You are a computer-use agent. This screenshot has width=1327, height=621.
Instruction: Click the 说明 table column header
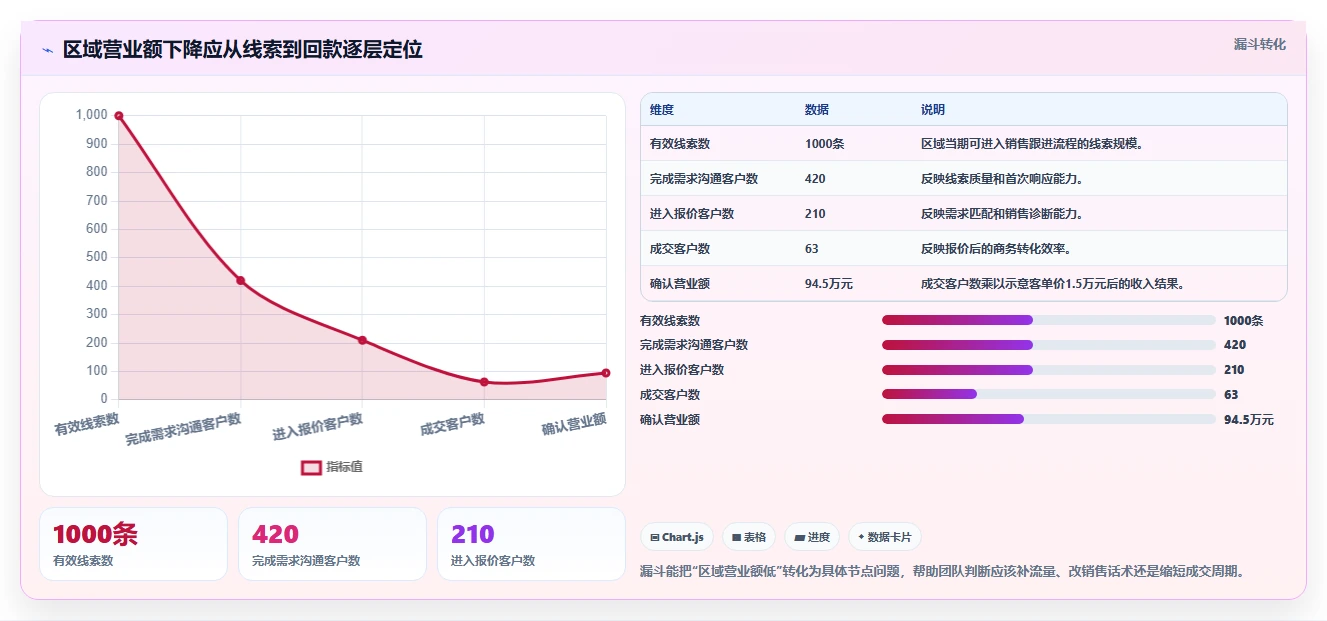pos(933,110)
